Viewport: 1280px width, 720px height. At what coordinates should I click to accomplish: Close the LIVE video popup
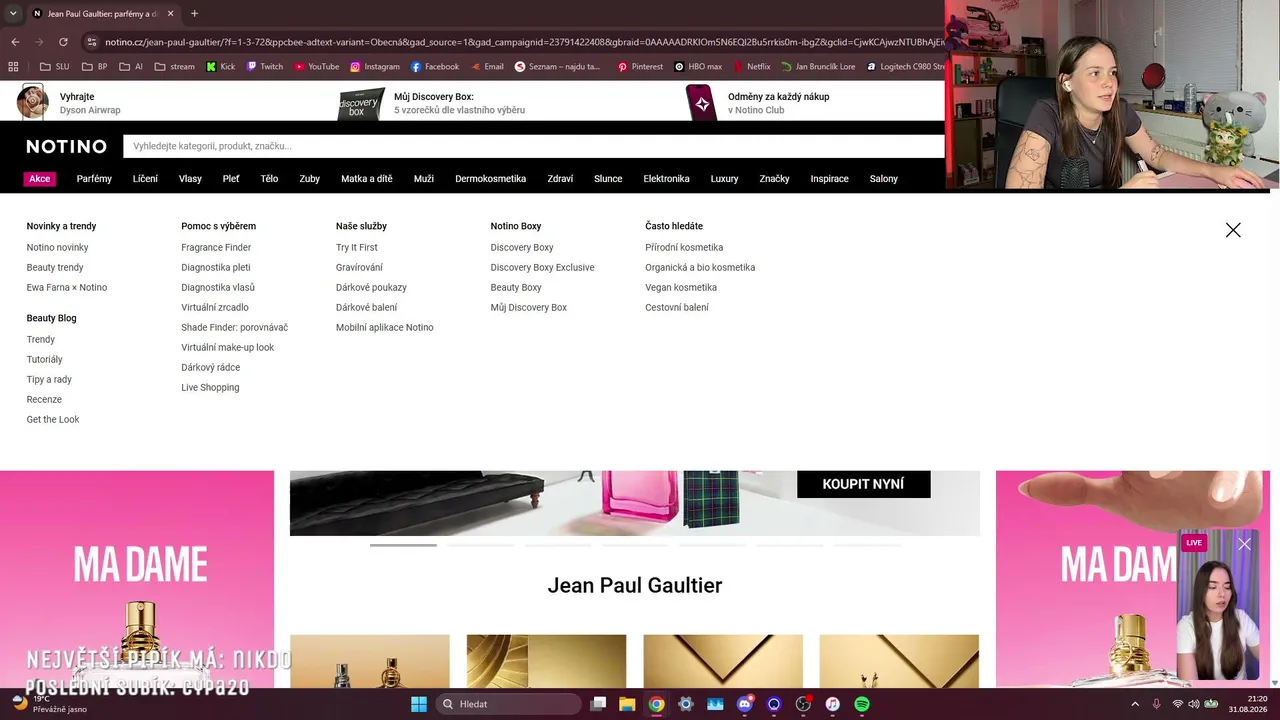point(1244,544)
